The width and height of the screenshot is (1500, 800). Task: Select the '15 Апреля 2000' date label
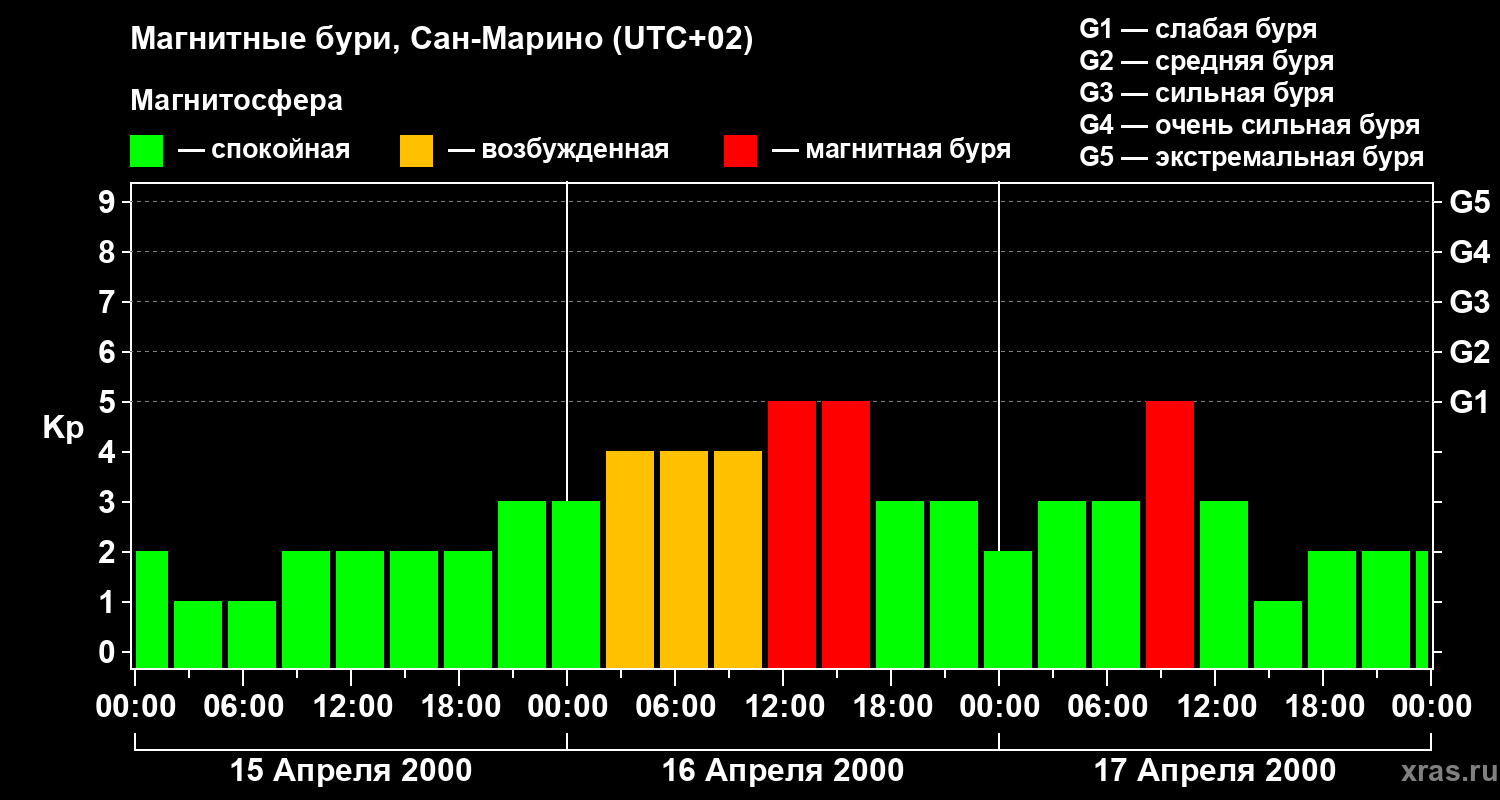(351, 771)
